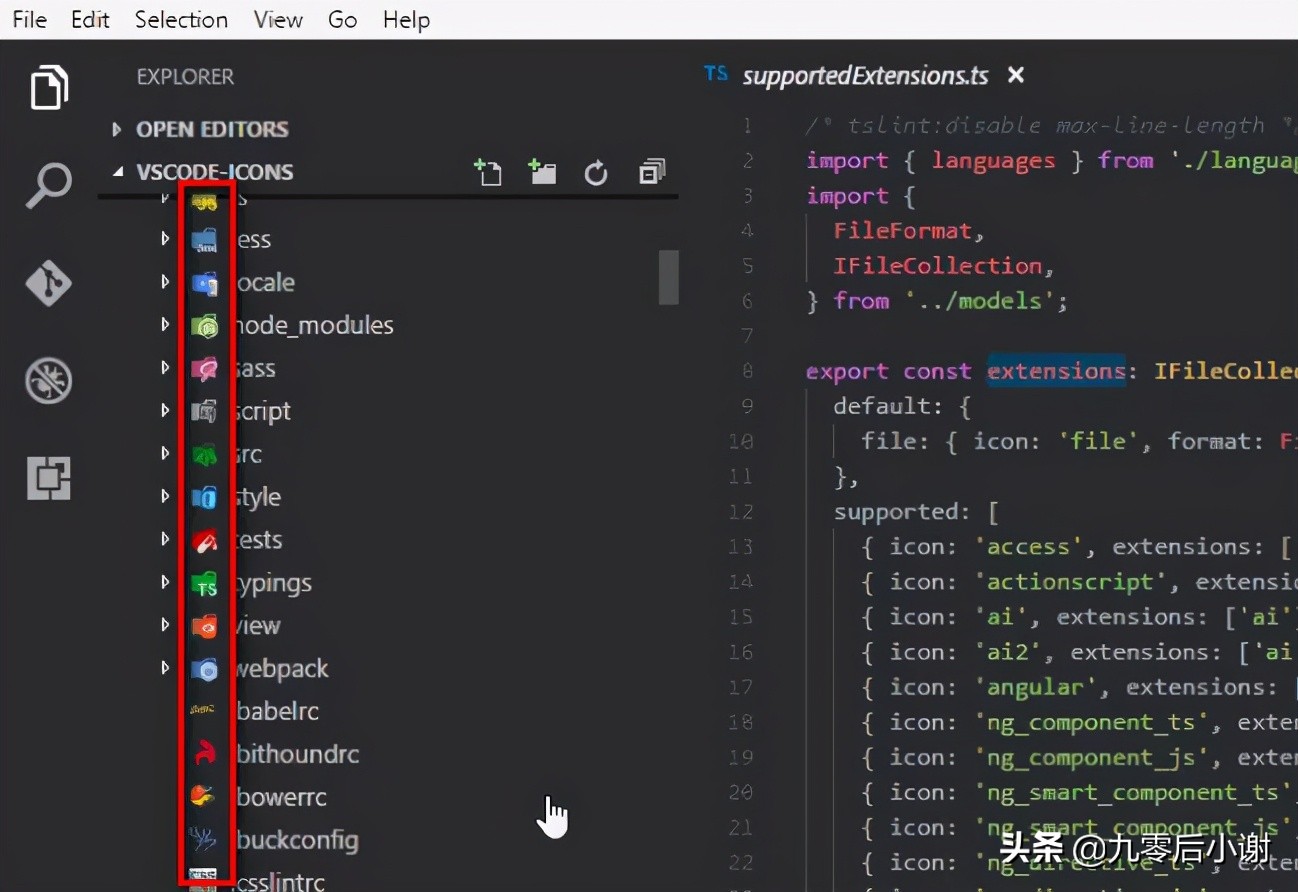This screenshot has width=1298, height=892.
Task: Open the Go menu
Action: (x=342, y=20)
